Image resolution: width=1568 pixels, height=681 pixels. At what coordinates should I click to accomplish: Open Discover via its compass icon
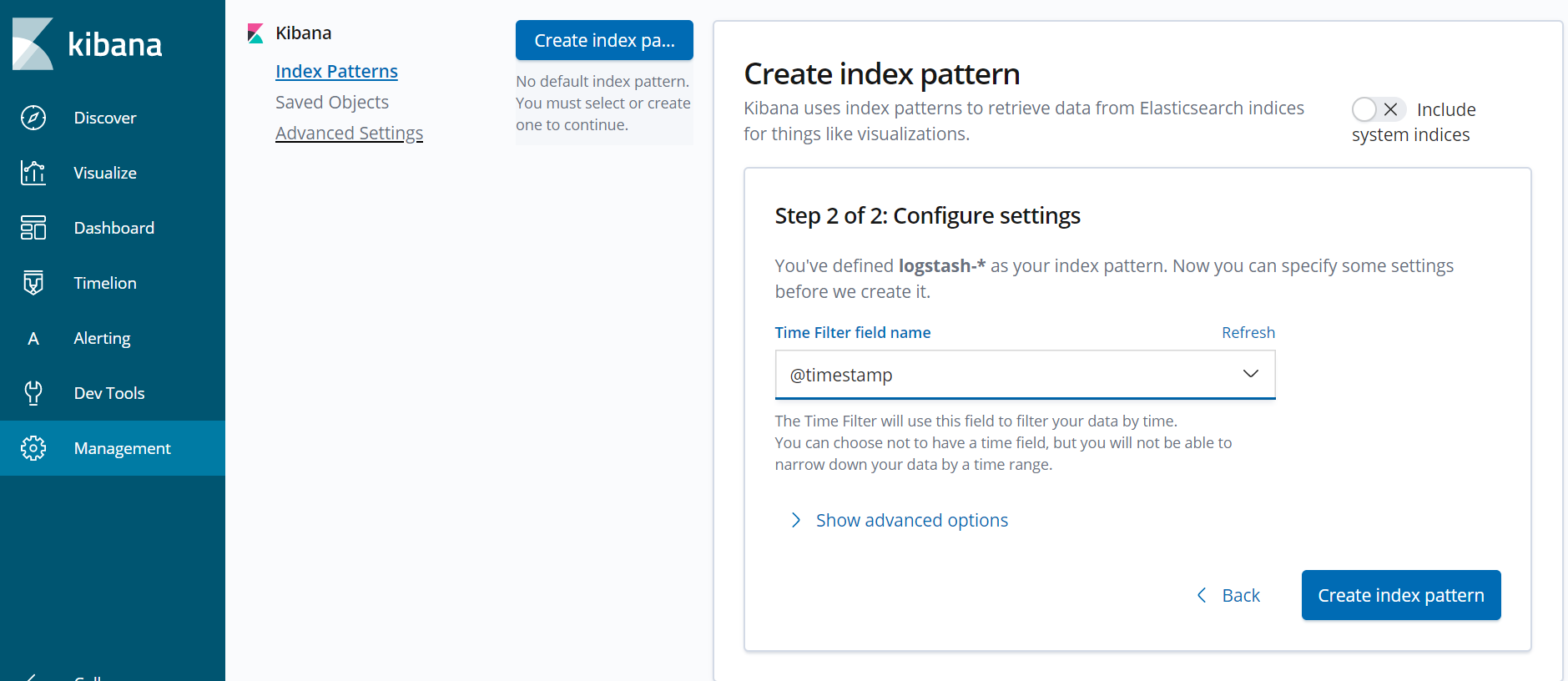click(33, 118)
